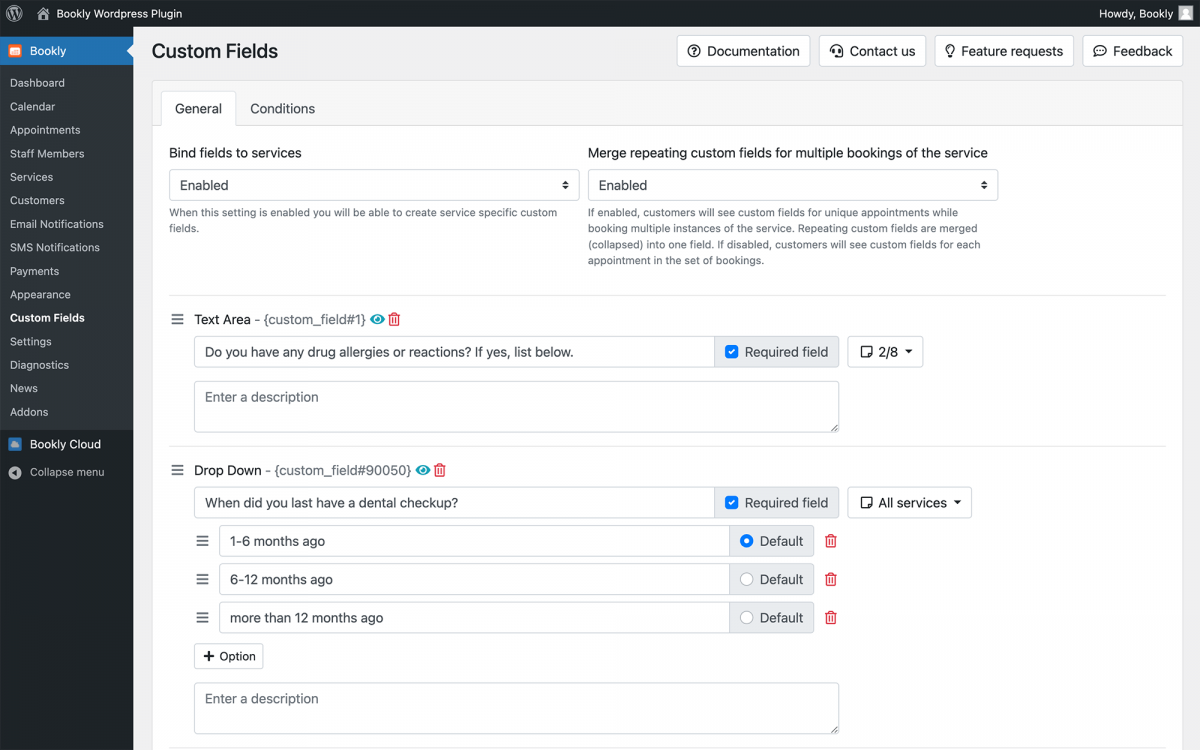This screenshot has width=1200, height=750.
Task: Click the drag handle beside Text Area
Action: click(177, 319)
